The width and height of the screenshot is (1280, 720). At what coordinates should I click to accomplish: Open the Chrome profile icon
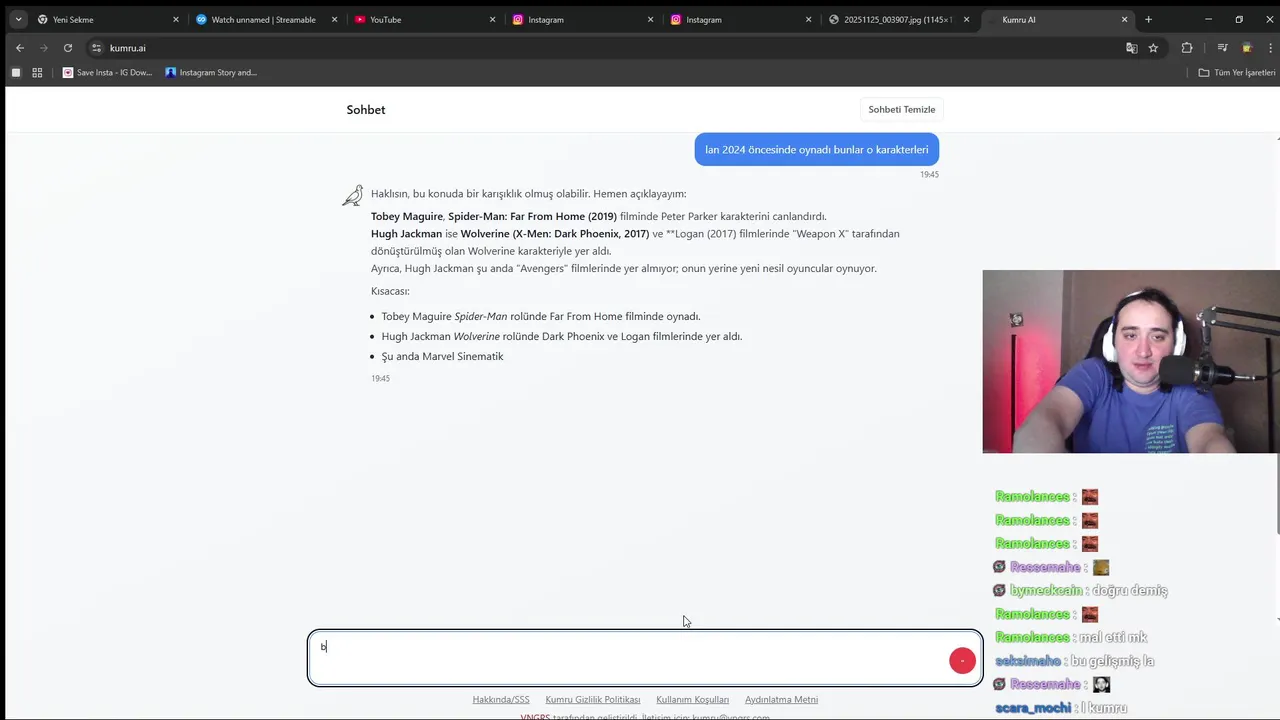coord(1247,48)
